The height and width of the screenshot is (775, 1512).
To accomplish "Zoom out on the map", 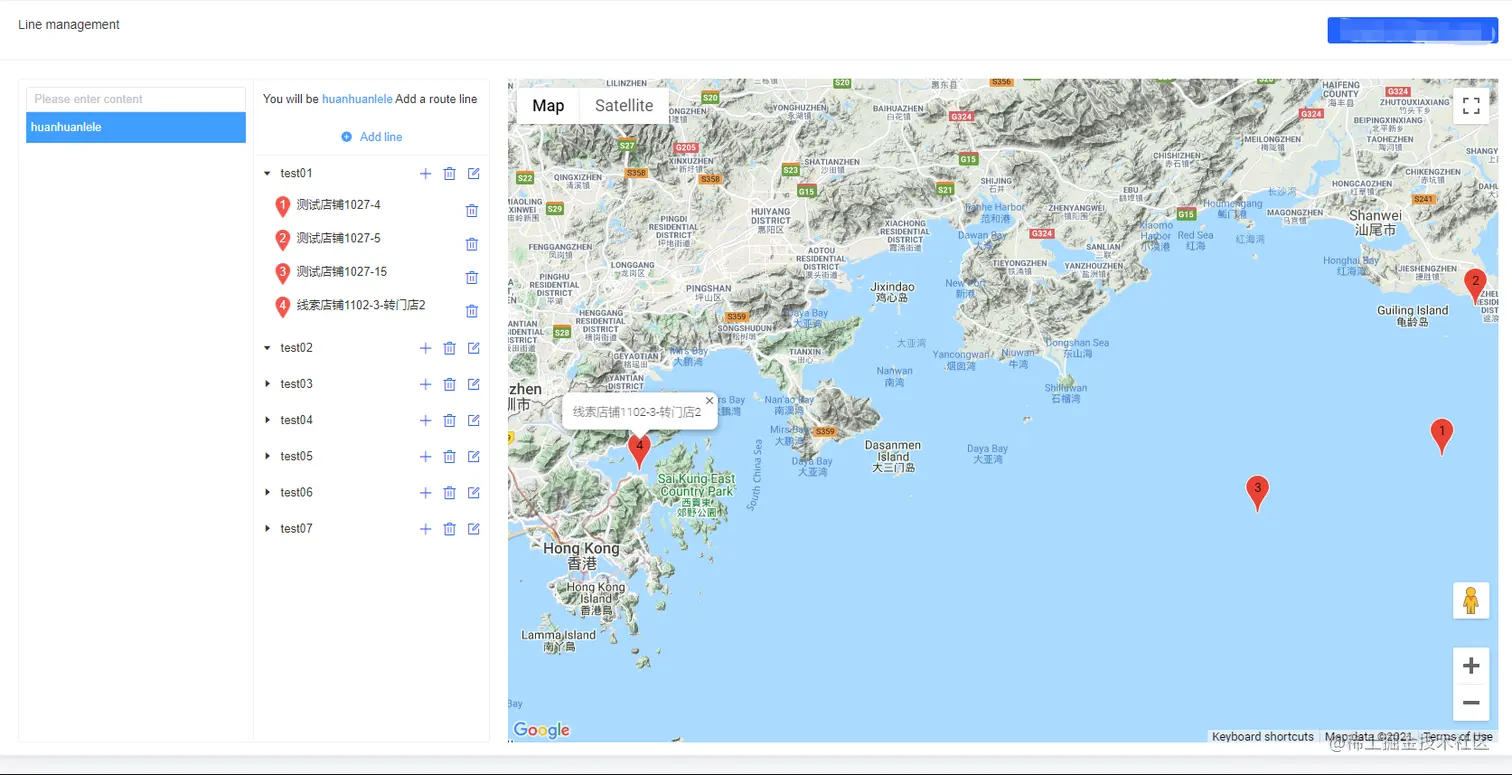I will [x=1471, y=703].
